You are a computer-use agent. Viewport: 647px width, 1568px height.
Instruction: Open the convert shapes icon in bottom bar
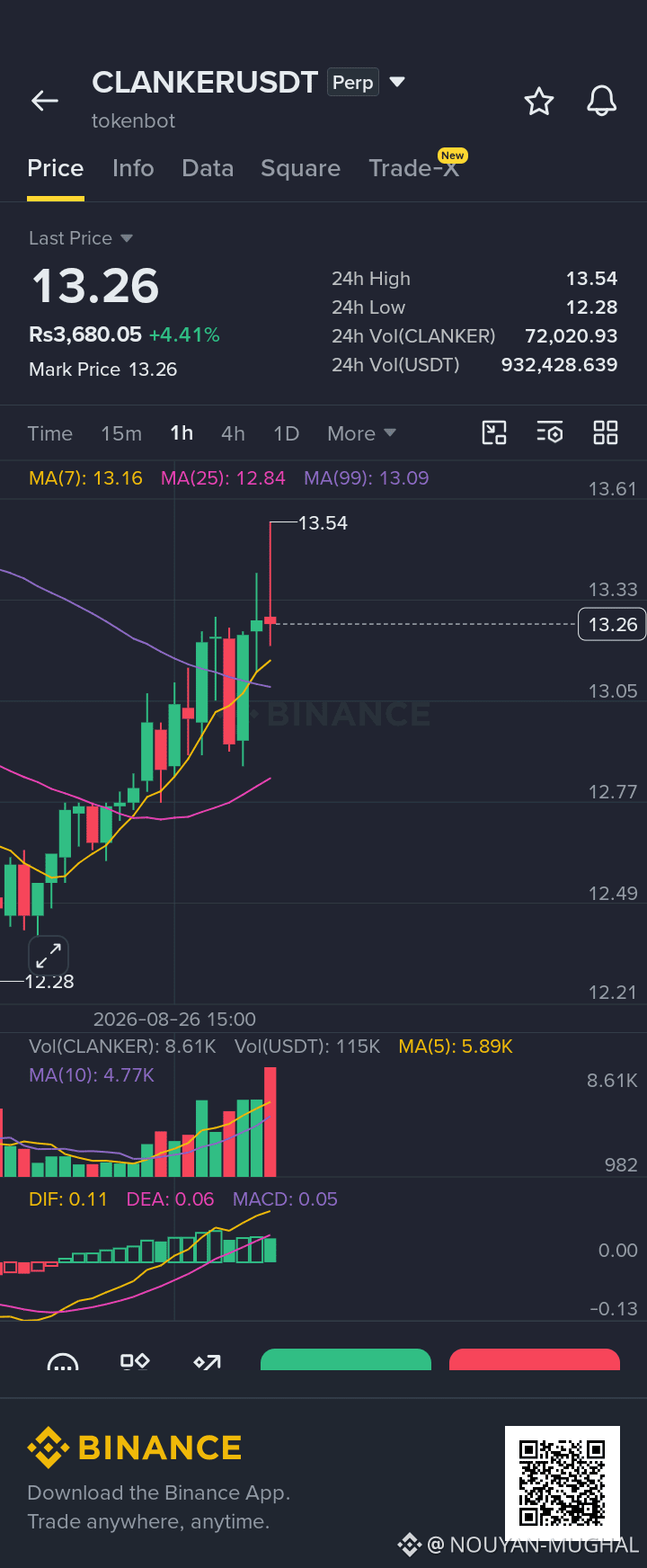pyautogui.click(x=135, y=1361)
